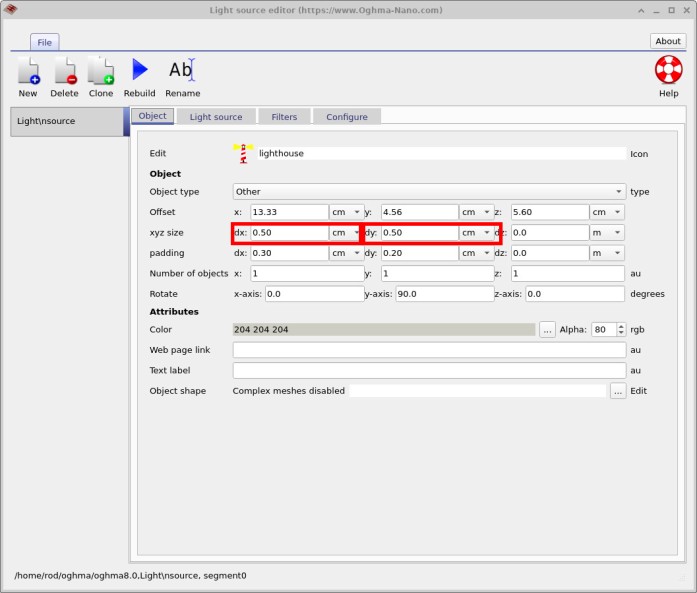Viewport: 697px width, 593px height.
Task: Open Help via the lifebuoy icon
Action: point(668,71)
